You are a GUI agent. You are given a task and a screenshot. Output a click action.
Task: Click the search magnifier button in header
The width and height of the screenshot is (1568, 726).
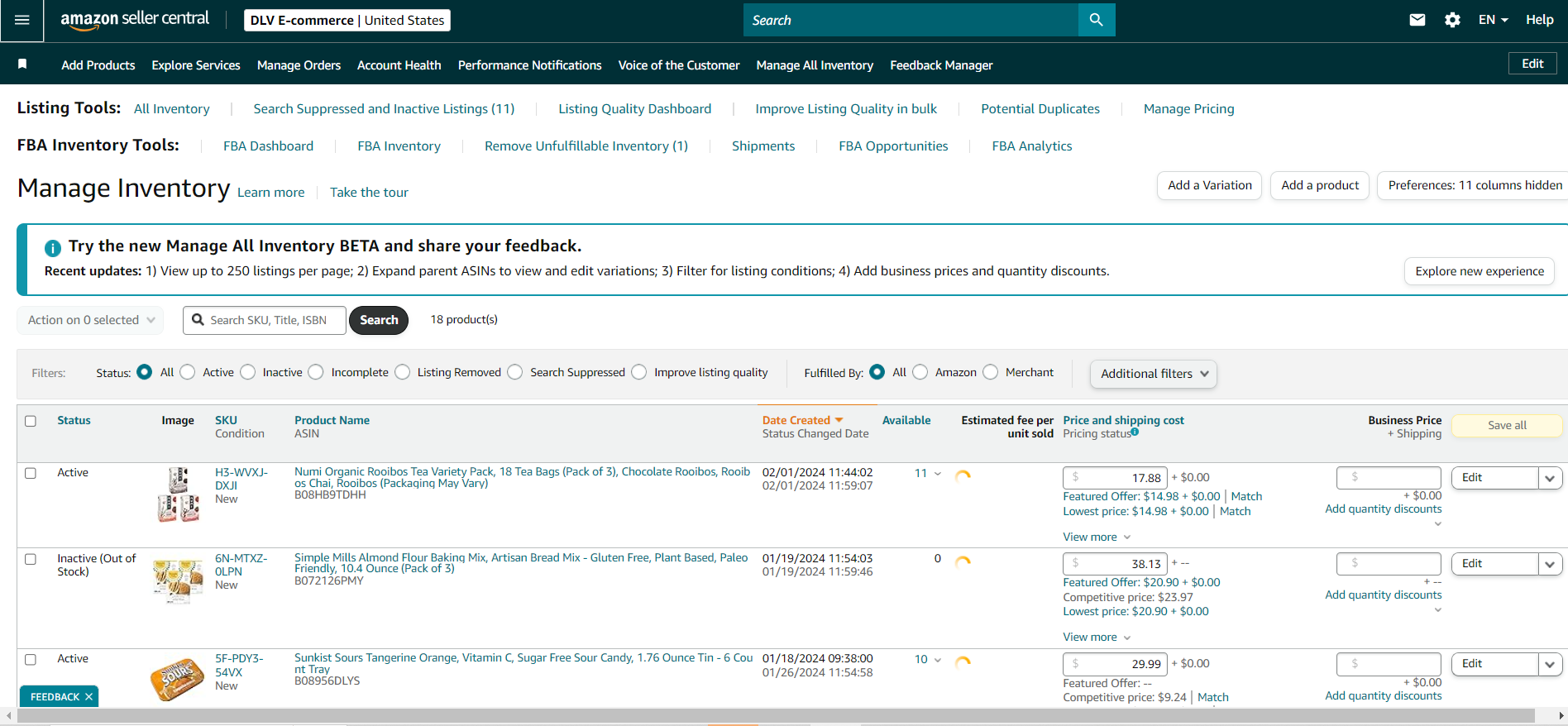(1097, 20)
